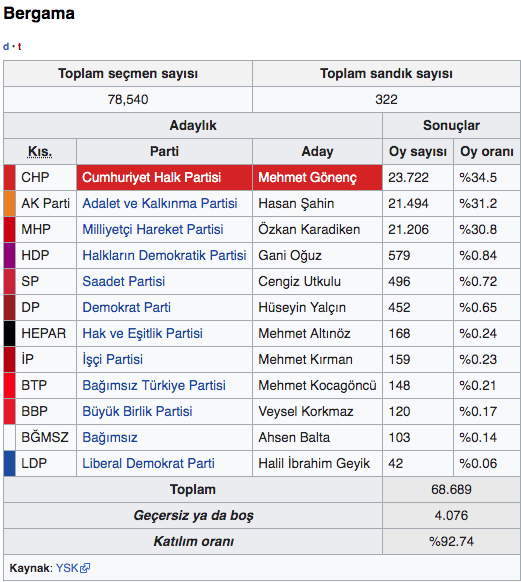The width and height of the screenshot is (521, 582).
Task: Click invalid votes value 4.076
Action: [x=451, y=515]
